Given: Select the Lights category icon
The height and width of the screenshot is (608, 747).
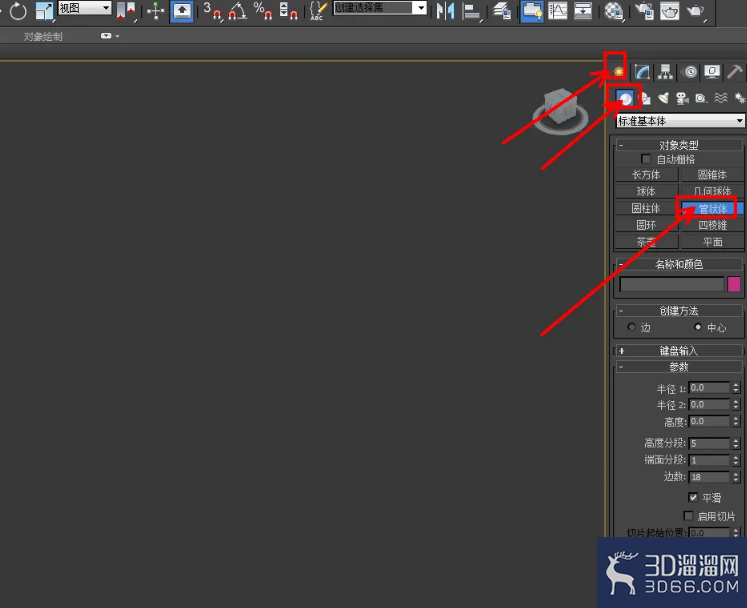Looking at the screenshot, I should [x=664, y=98].
